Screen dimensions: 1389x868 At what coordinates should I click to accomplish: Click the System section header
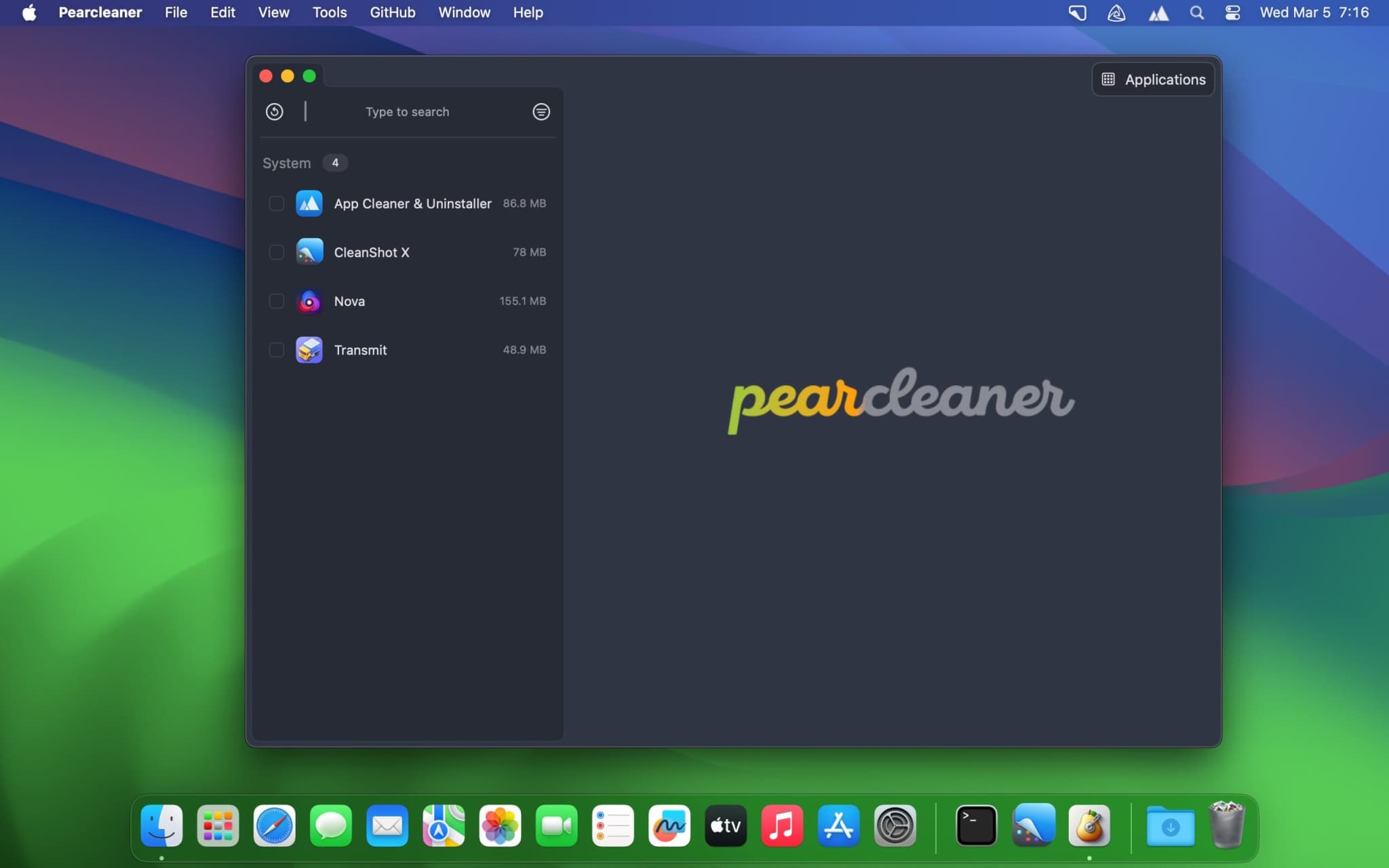coord(286,163)
